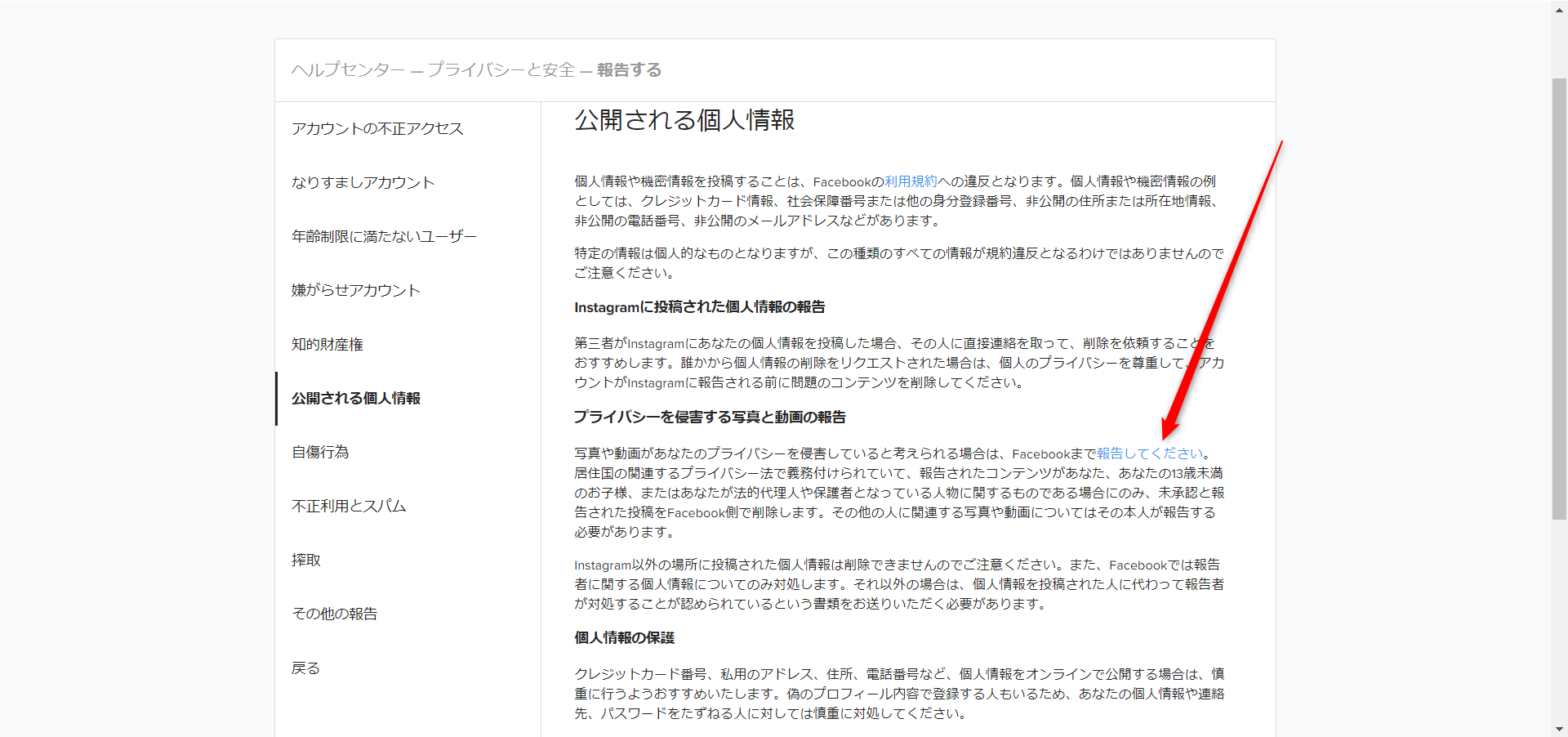Screen dimensions: 1568x737
Task: Open ヘルプセンター breadcrumb link
Action: click(x=348, y=70)
